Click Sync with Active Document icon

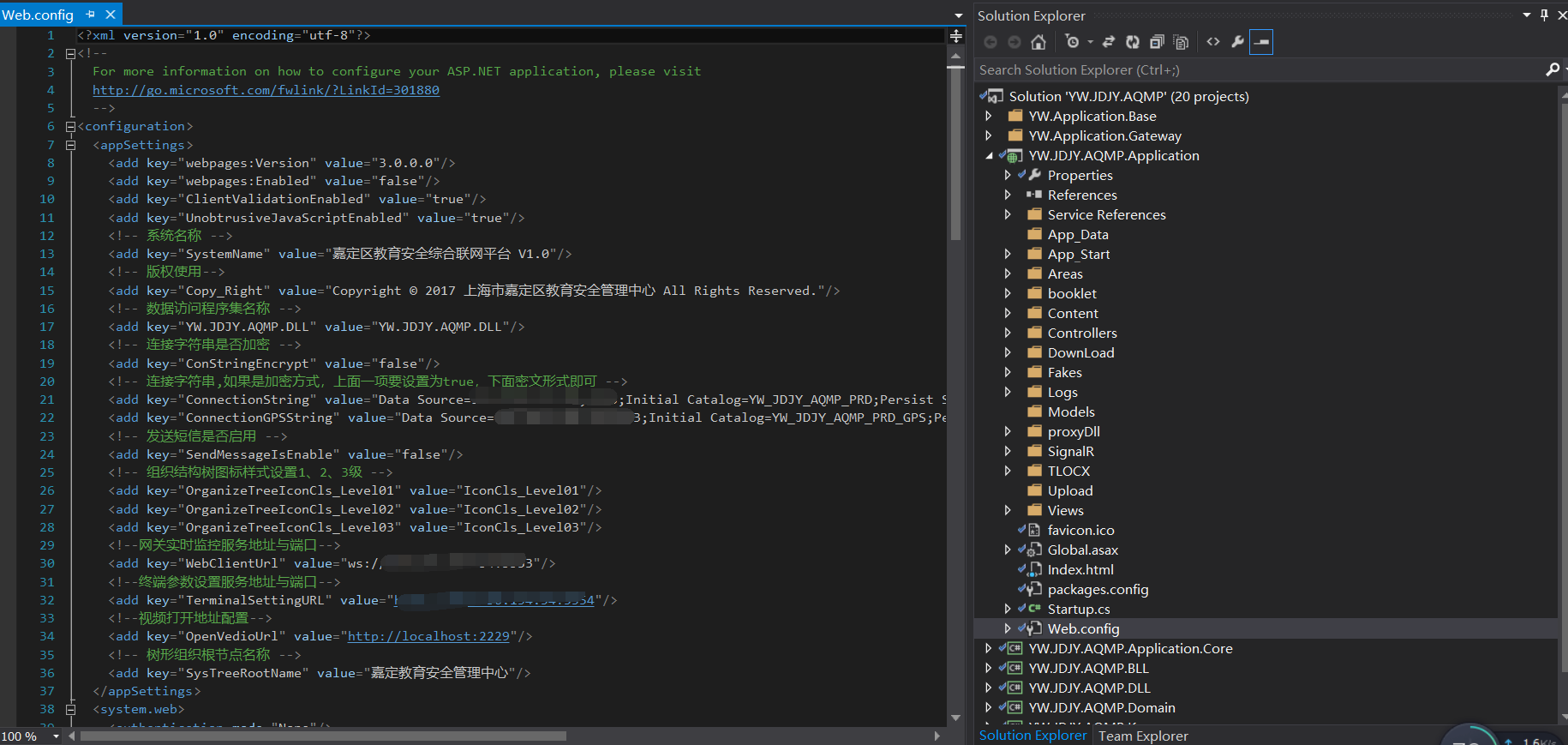tap(1109, 42)
